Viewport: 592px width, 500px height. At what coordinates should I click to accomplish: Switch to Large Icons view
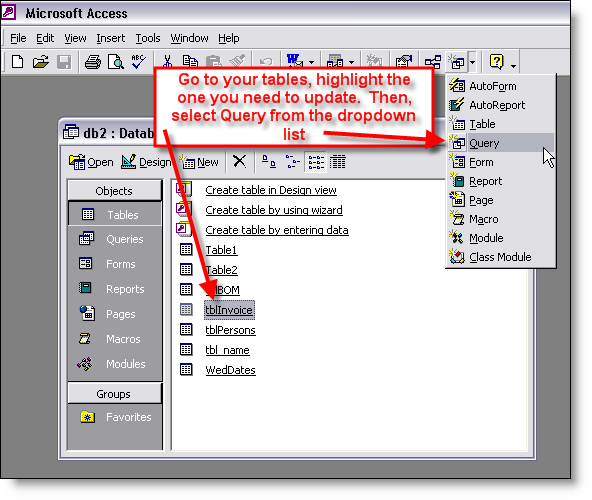coord(269,162)
